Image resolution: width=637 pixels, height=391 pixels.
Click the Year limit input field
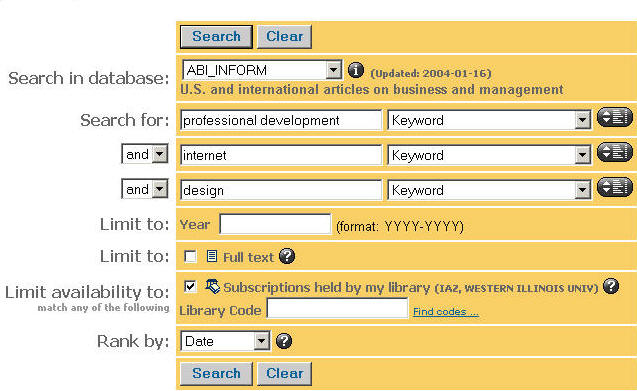(275, 224)
